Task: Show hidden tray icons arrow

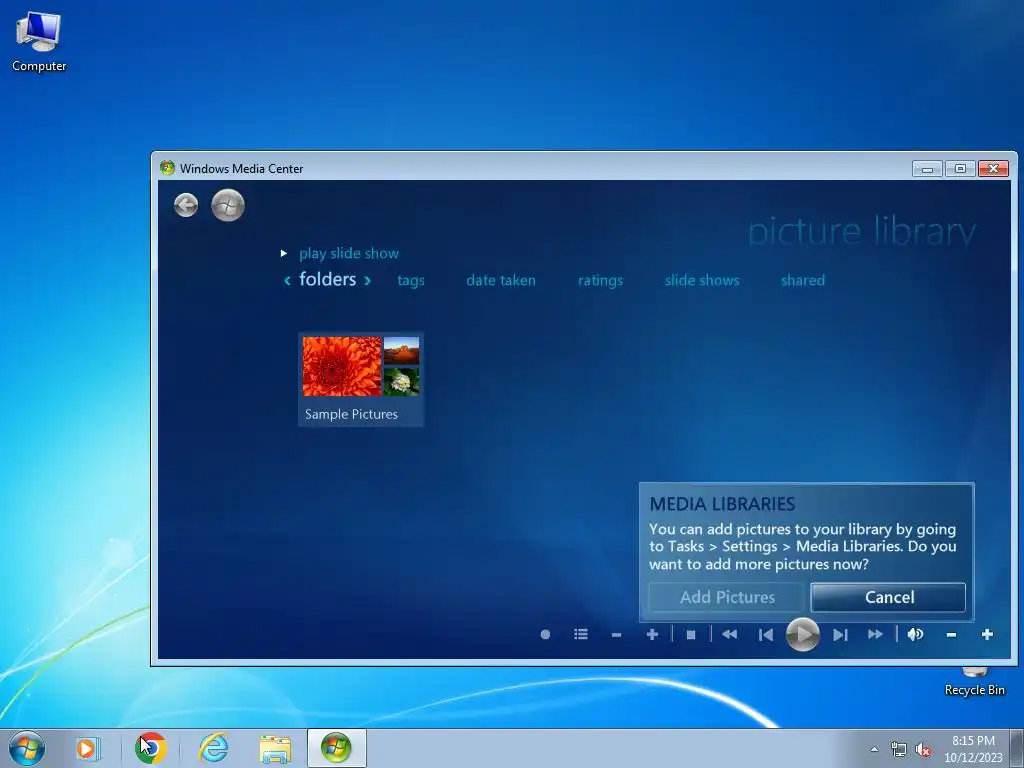Action: pyautogui.click(x=874, y=749)
